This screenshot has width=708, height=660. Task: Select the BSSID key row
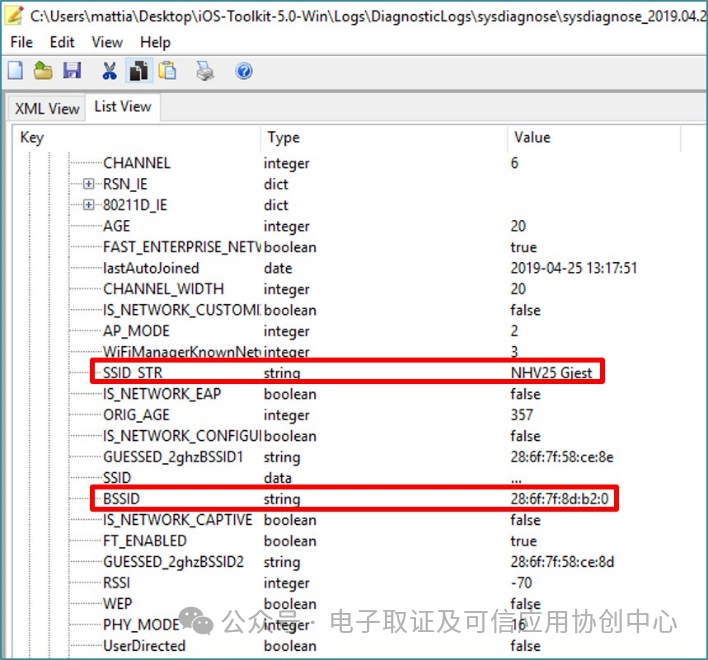tap(121, 499)
